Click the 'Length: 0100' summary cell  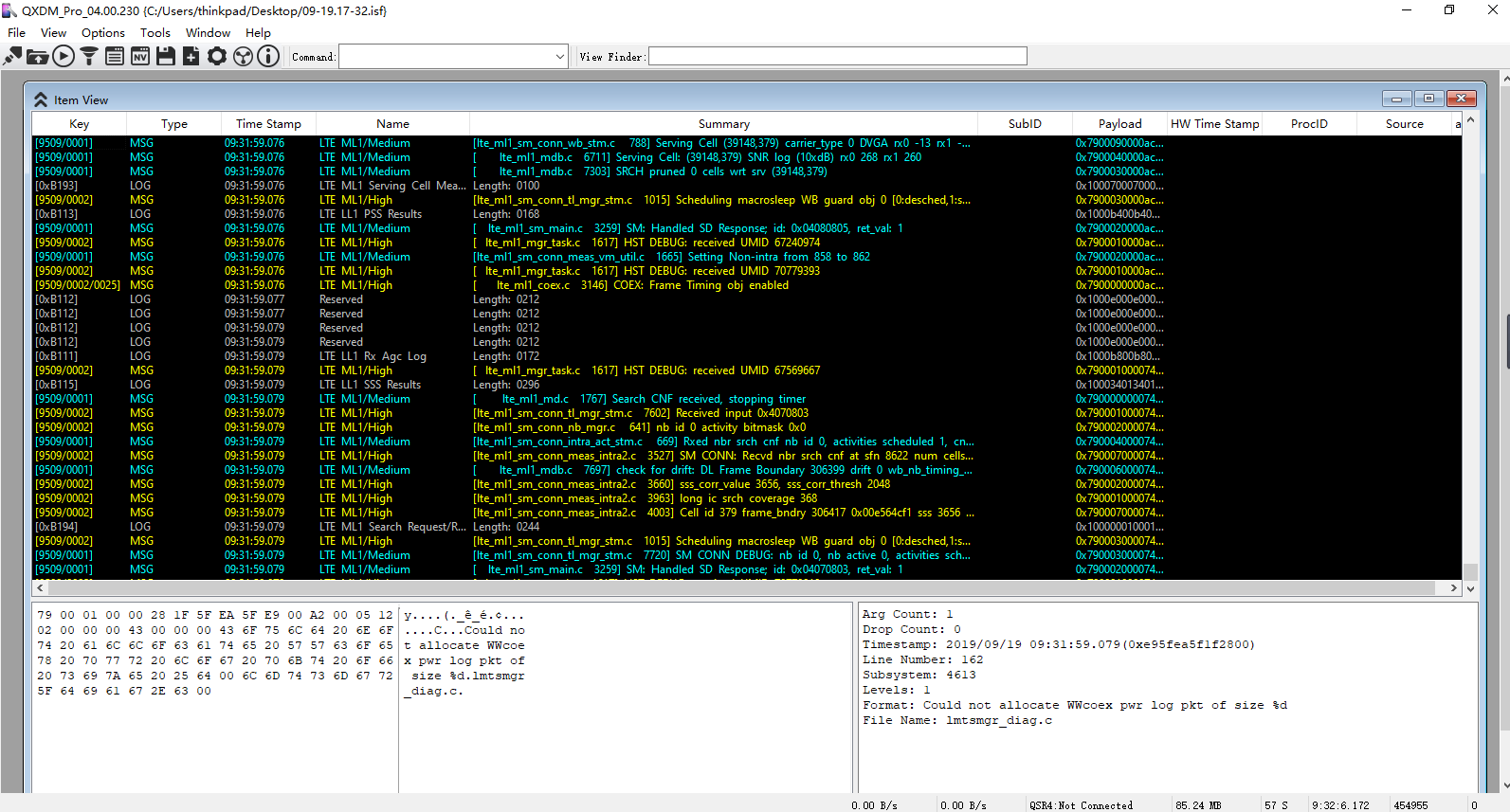coord(506,186)
